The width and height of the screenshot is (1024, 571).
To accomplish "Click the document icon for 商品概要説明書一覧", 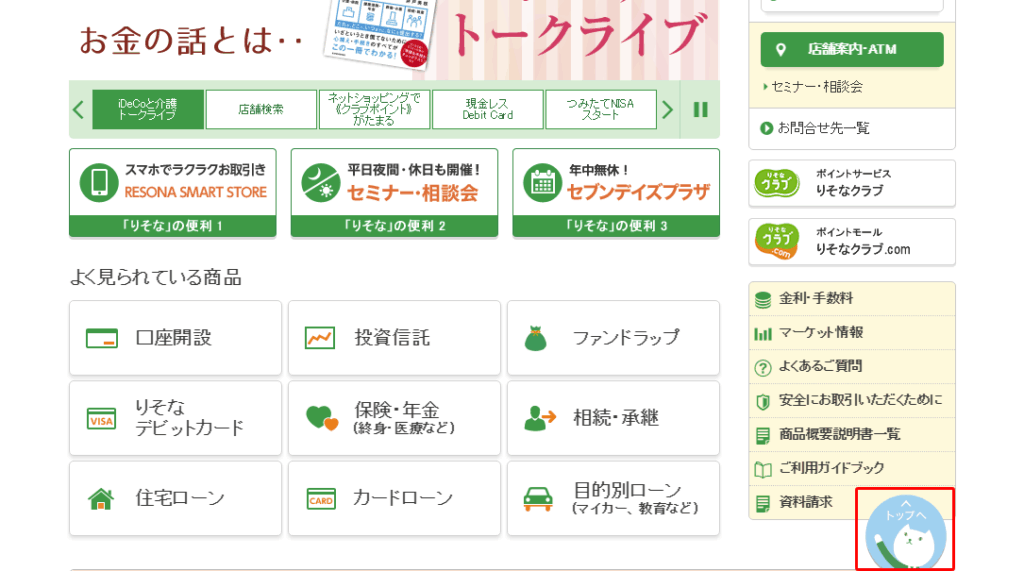I will click(x=763, y=436).
